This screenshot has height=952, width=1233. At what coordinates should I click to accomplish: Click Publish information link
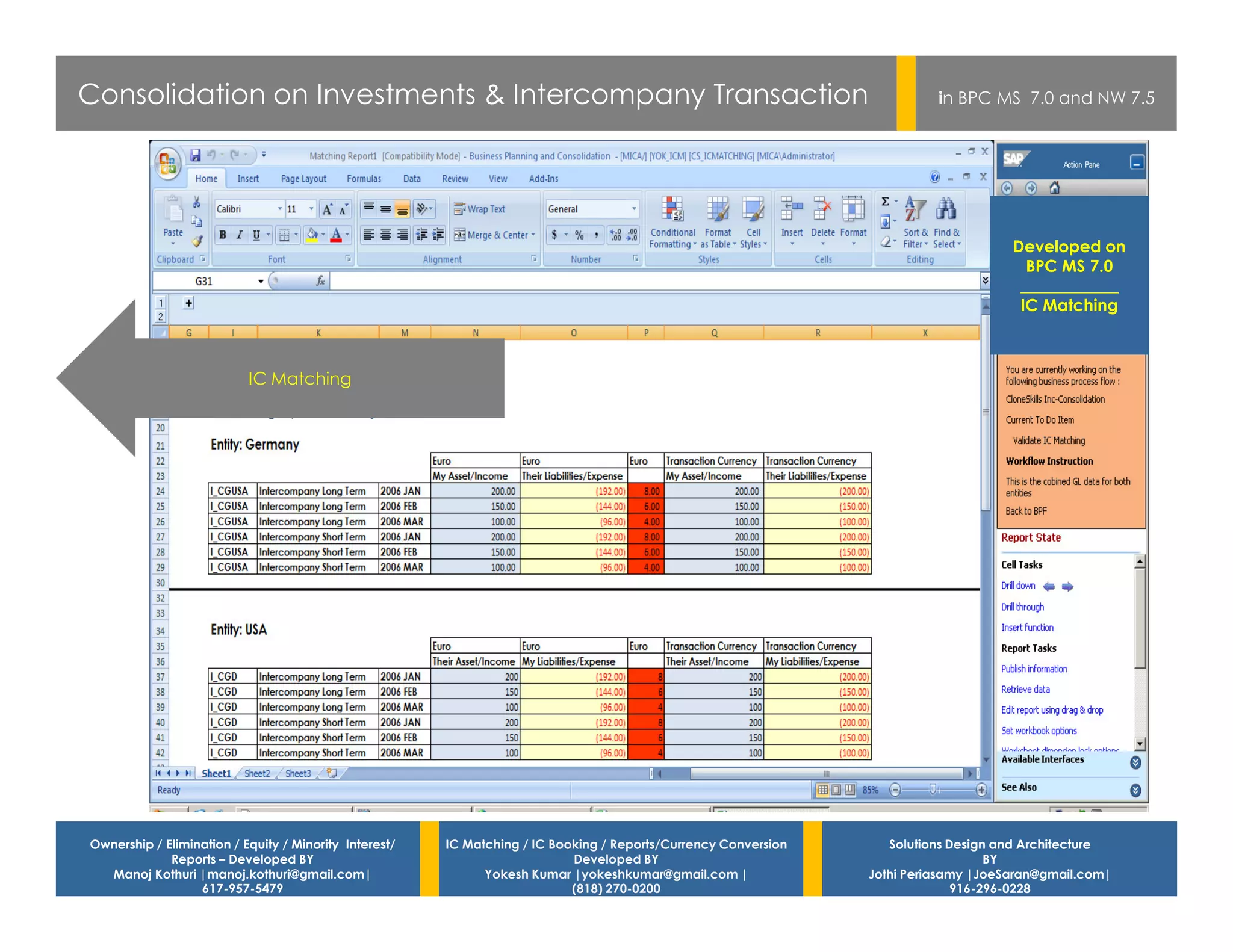1034,669
